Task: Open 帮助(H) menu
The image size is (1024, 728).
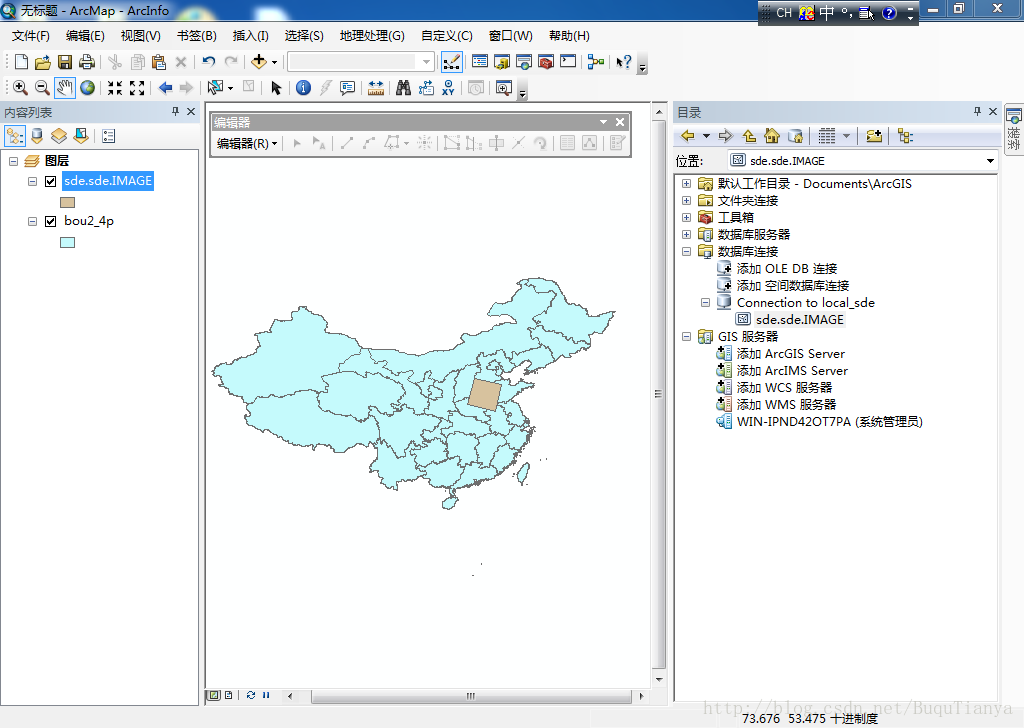Action: pos(569,36)
